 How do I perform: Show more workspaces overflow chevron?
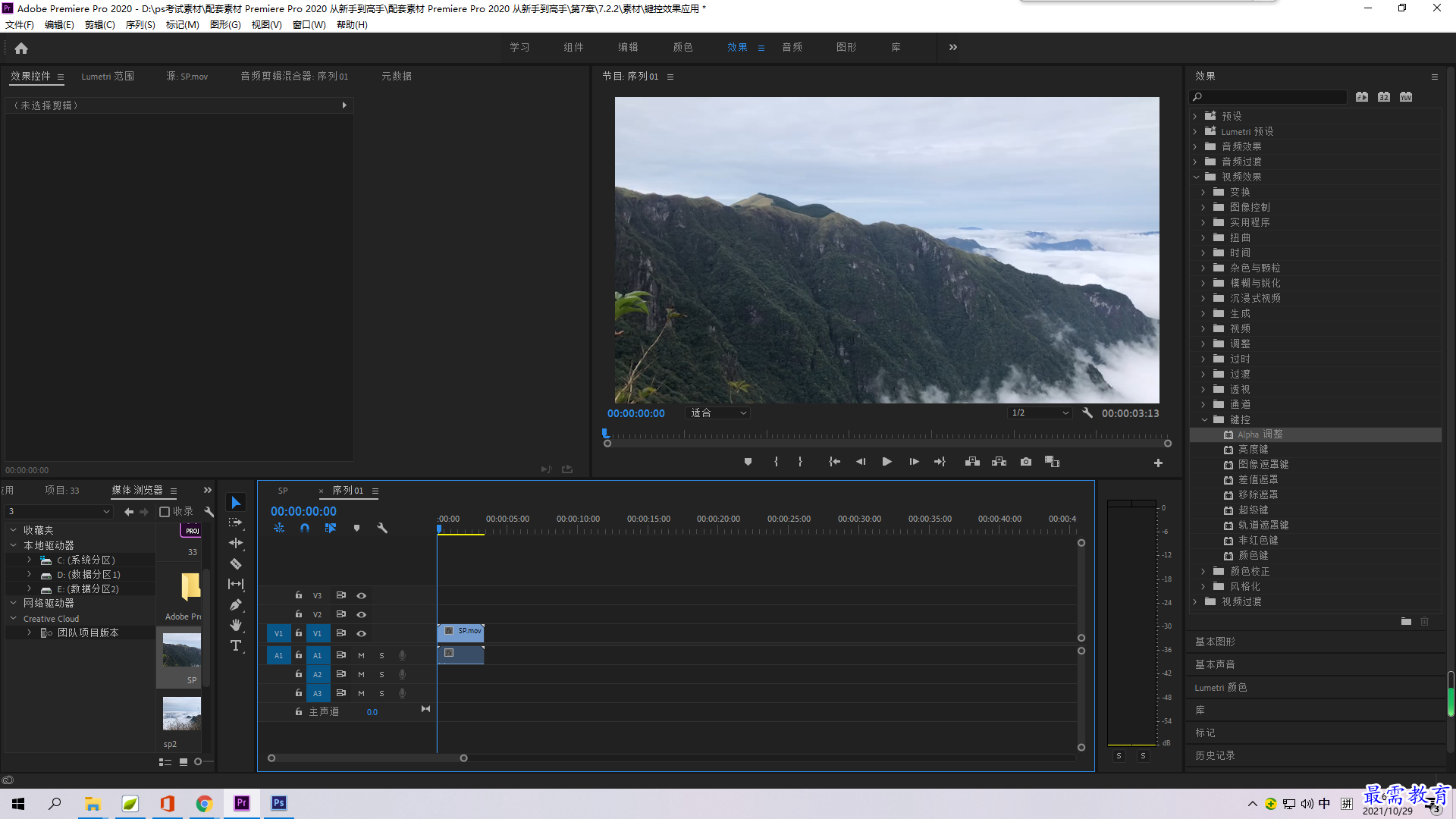click(x=953, y=47)
